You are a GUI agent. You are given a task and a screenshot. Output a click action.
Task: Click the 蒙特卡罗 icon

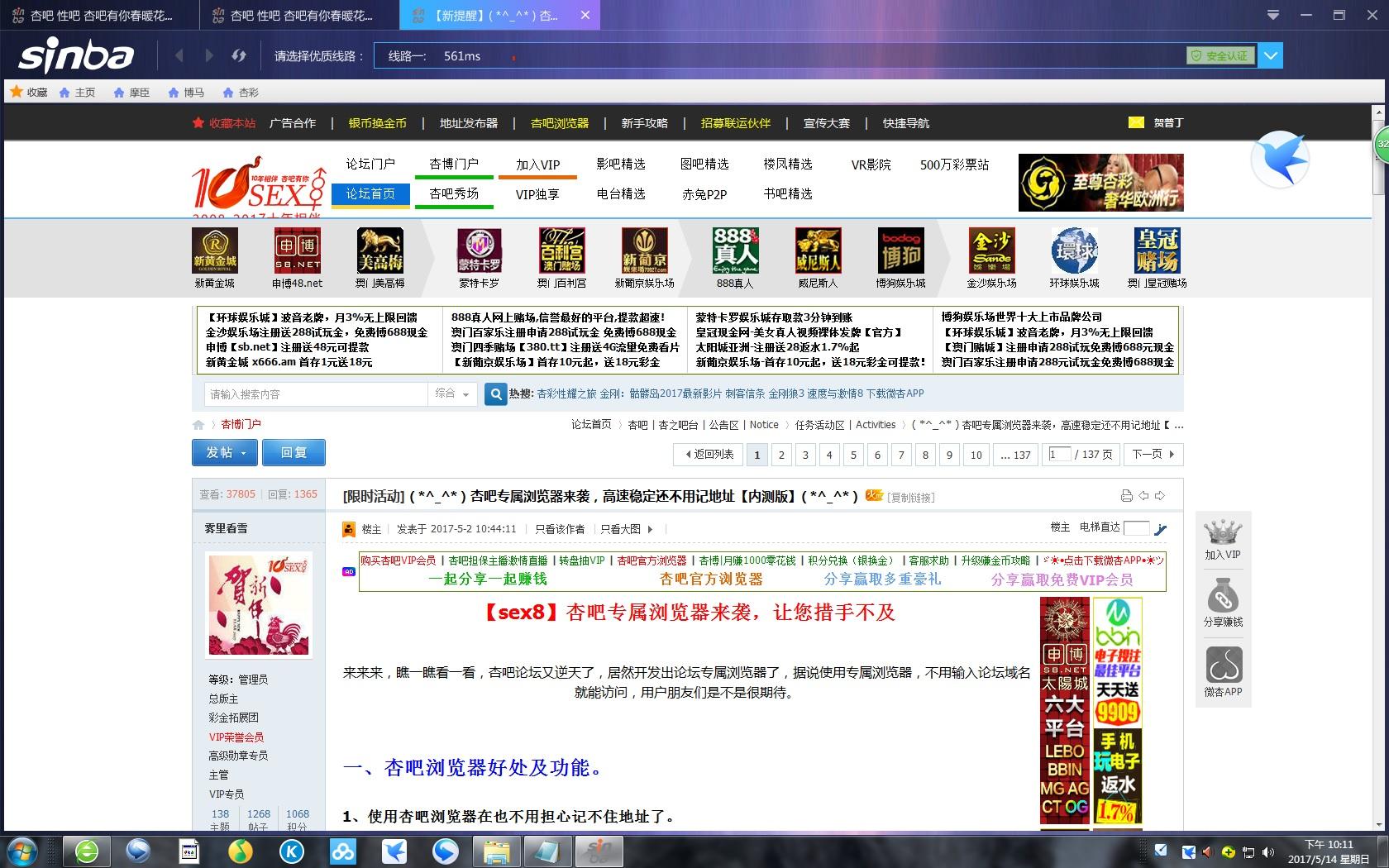[480, 250]
